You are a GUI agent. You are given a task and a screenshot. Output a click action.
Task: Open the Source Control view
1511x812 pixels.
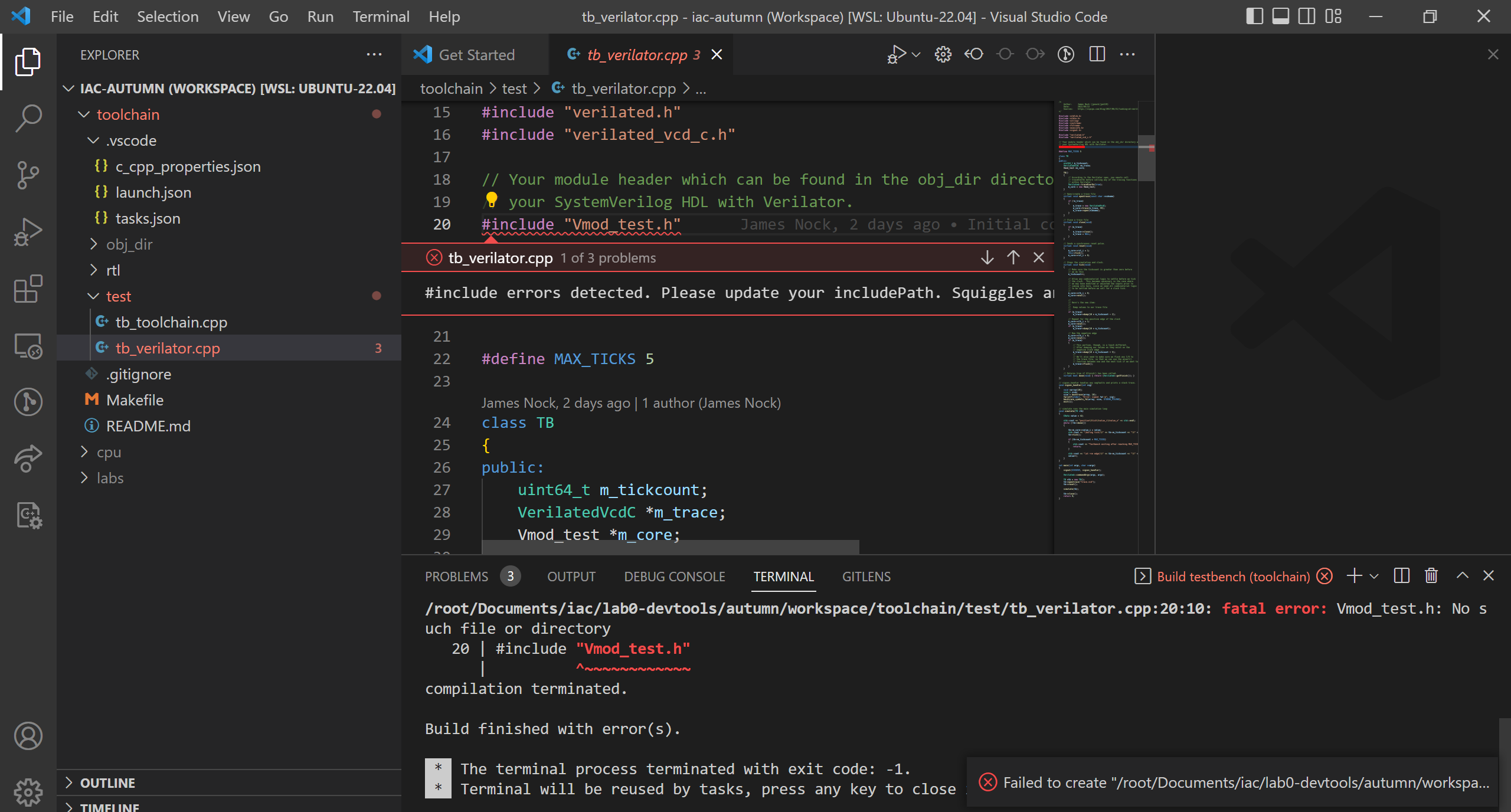point(28,175)
